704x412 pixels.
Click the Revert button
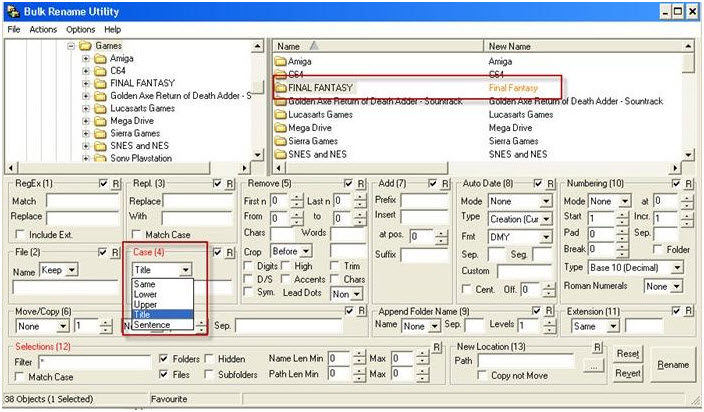tap(628, 373)
